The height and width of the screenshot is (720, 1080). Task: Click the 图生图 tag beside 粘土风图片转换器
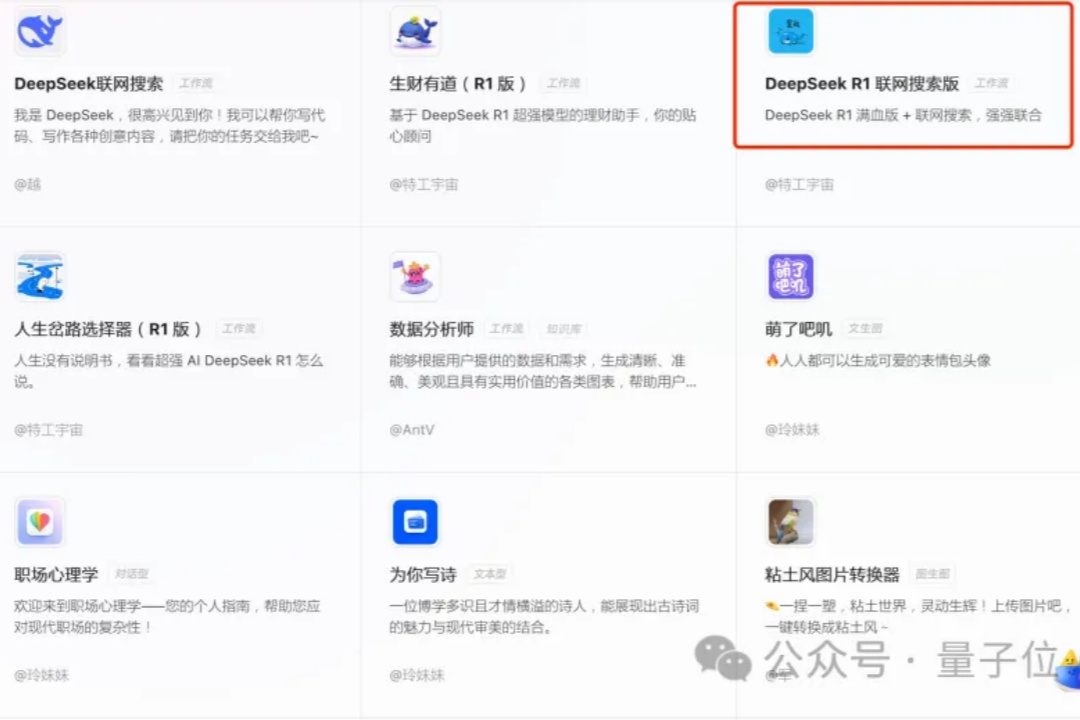pyautogui.click(x=933, y=574)
